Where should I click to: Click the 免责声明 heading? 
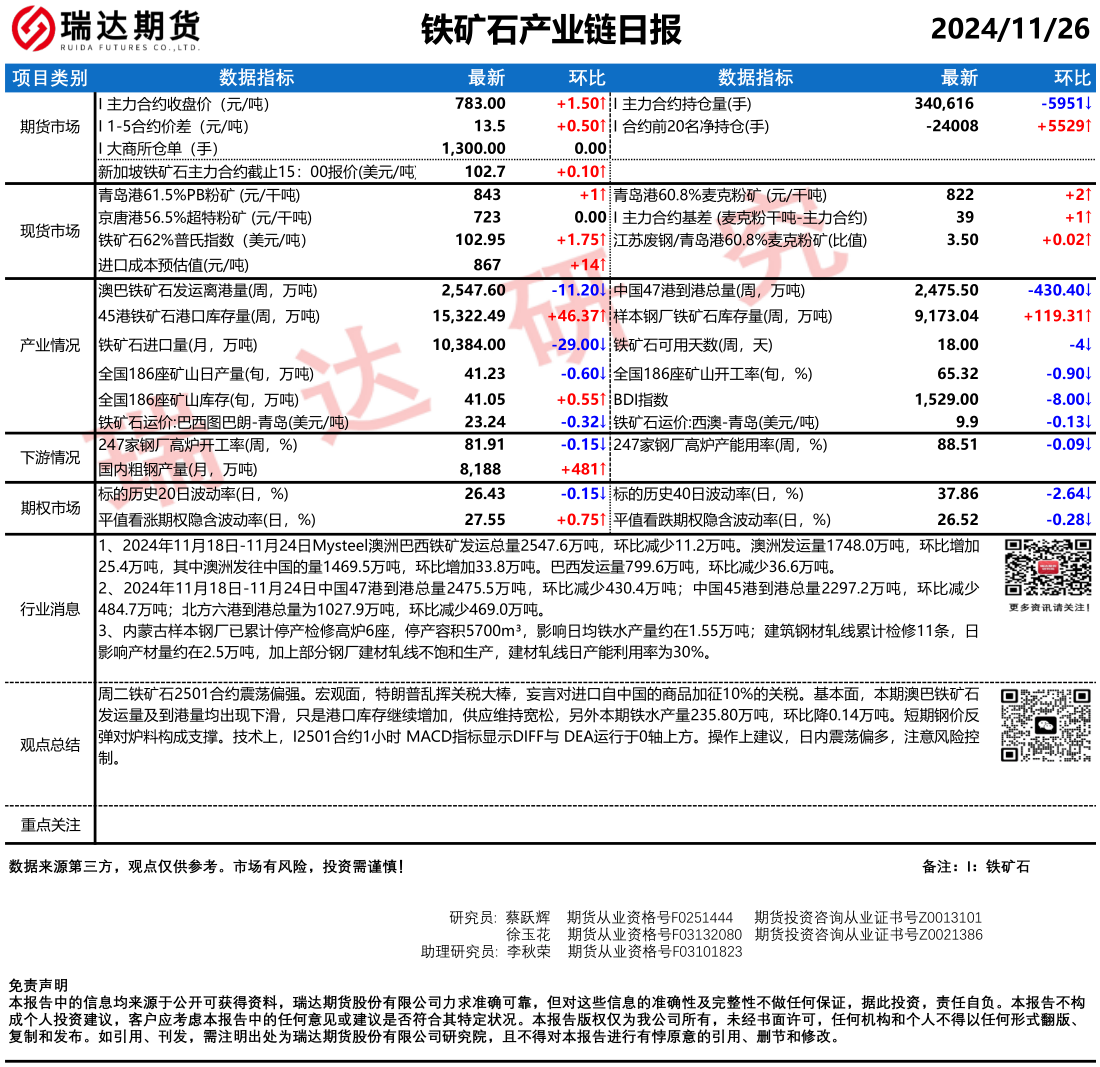(x=39, y=986)
